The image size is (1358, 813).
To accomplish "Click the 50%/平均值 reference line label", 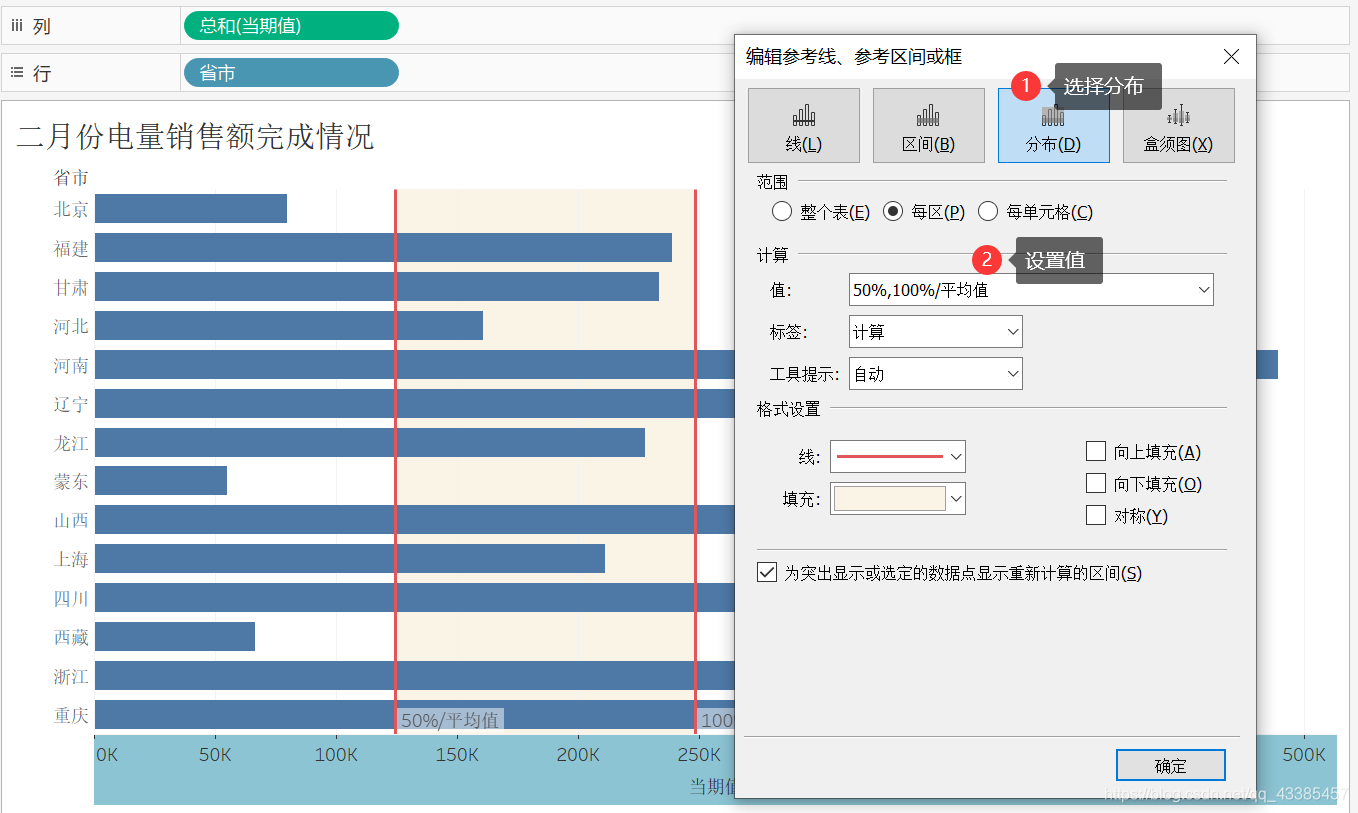I will pos(450,720).
